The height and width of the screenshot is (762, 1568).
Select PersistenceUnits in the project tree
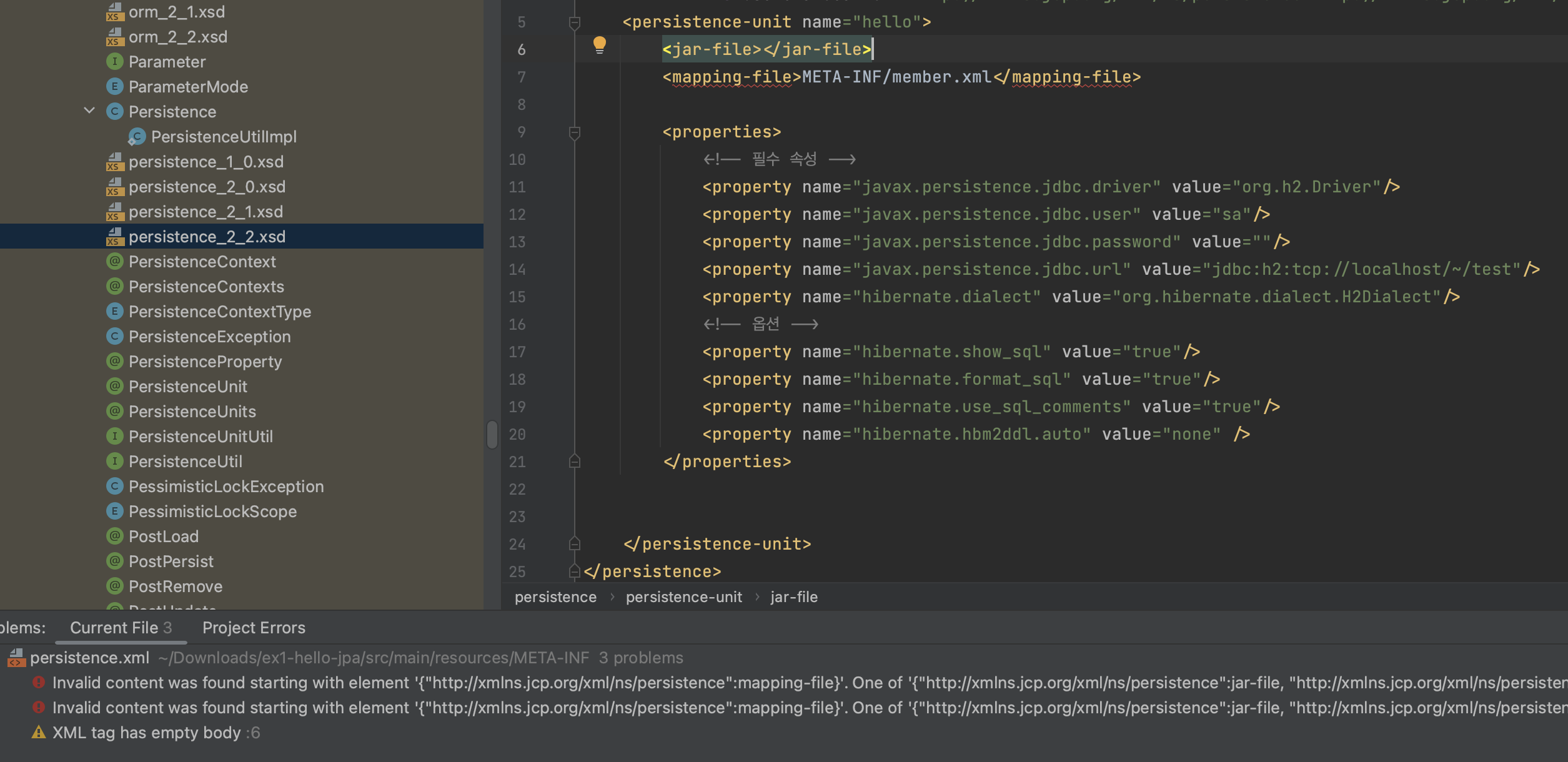[192, 412]
